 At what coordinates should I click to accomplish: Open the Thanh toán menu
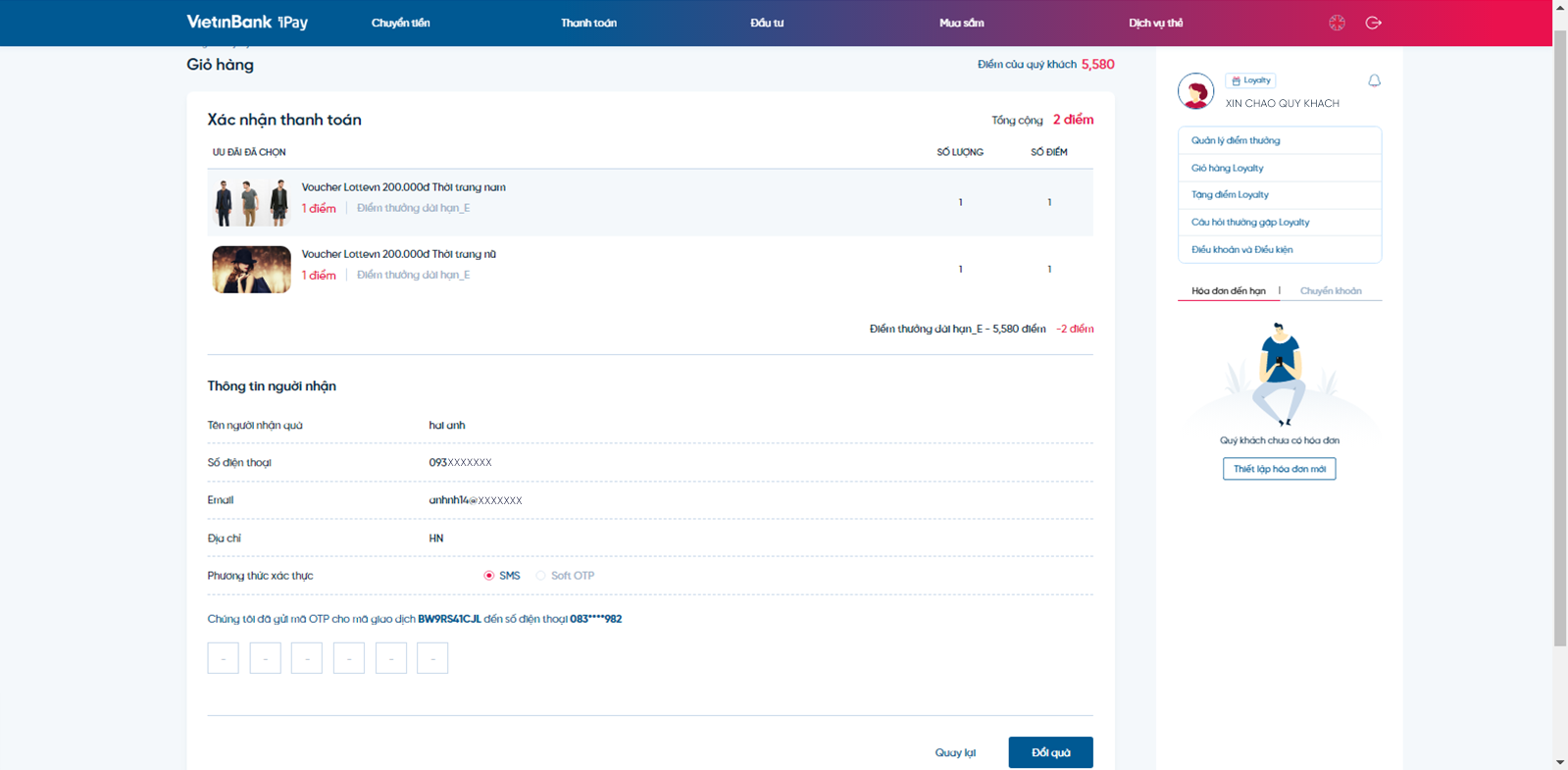pyautogui.click(x=588, y=23)
